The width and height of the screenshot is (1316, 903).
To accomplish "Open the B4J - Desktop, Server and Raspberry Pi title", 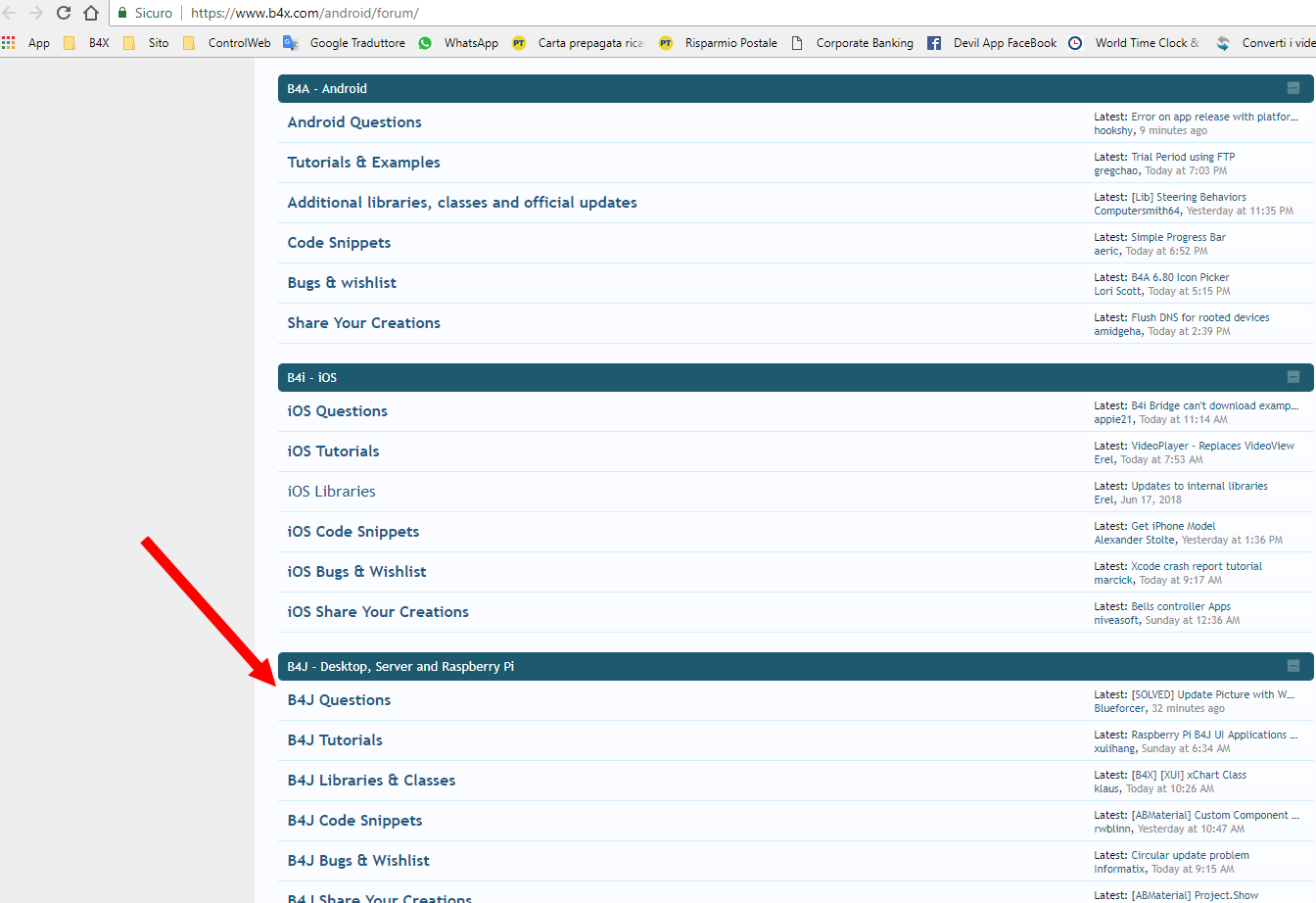I will point(400,666).
